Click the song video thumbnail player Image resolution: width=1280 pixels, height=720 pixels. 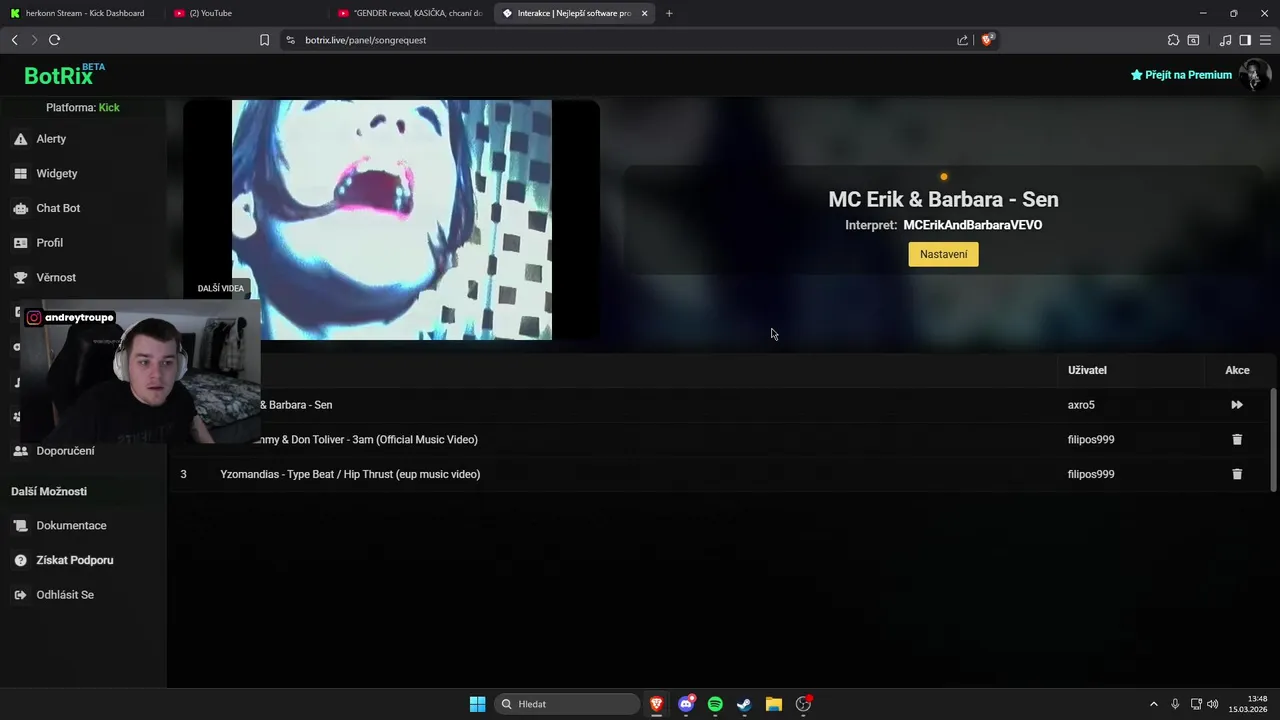click(x=391, y=220)
